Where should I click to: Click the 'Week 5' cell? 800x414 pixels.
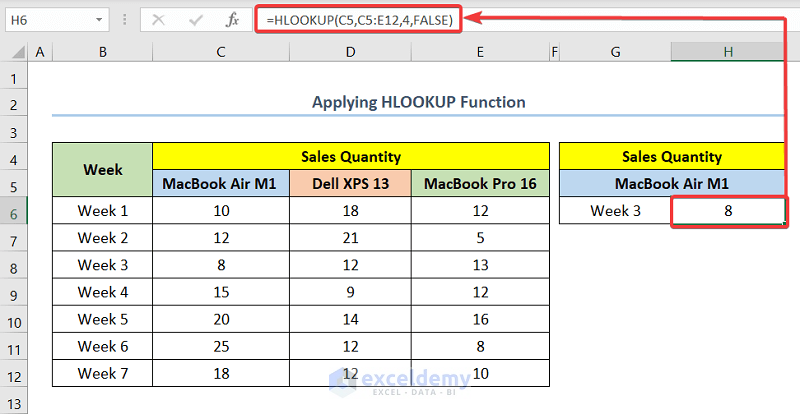click(103, 319)
